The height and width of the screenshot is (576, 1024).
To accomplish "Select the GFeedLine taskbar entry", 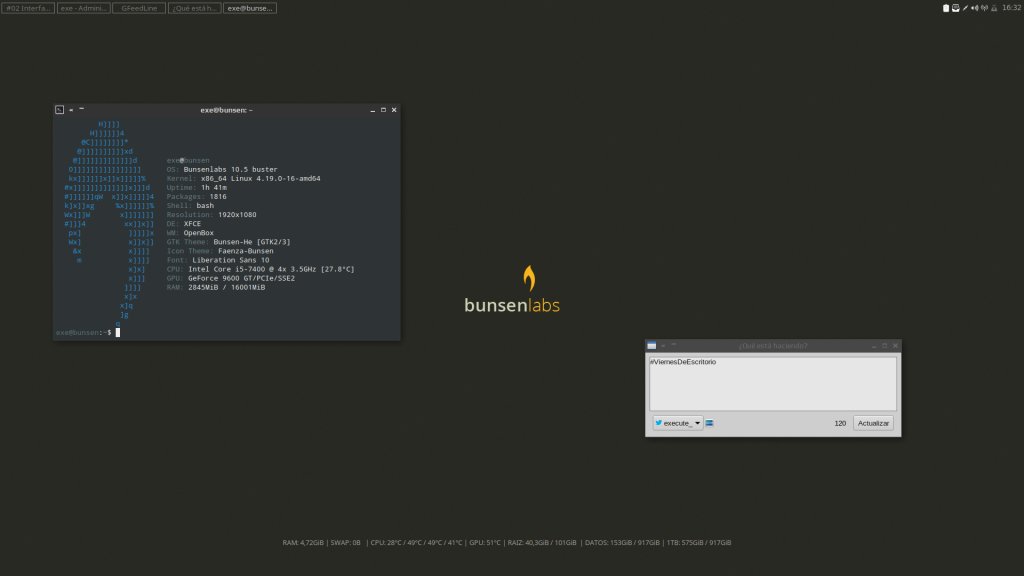I will coord(138,8).
